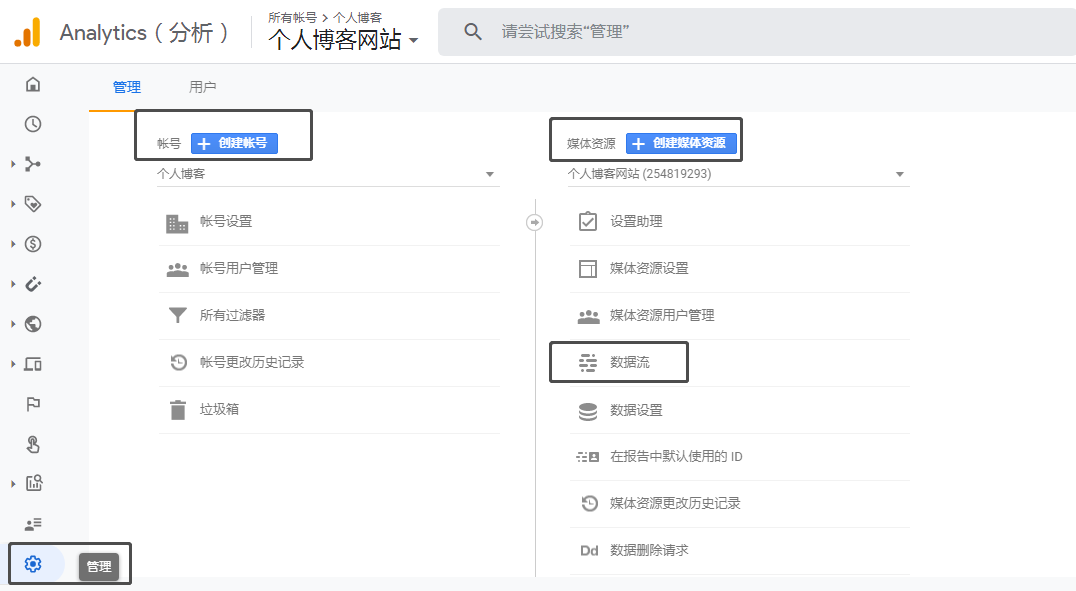Viewport: 1076px width, 591px height.
Task: Click the 创建媒体资源 button
Action: pos(681,143)
